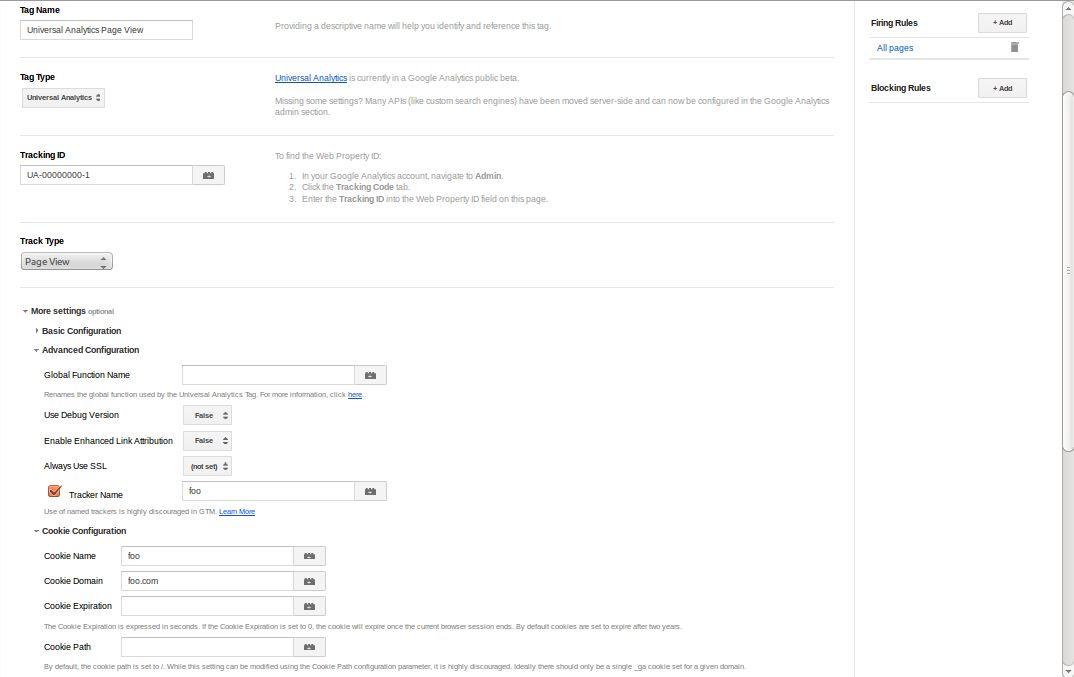Focus the empty Cookie Path field
This screenshot has height=677, width=1074.
[207, 647]
